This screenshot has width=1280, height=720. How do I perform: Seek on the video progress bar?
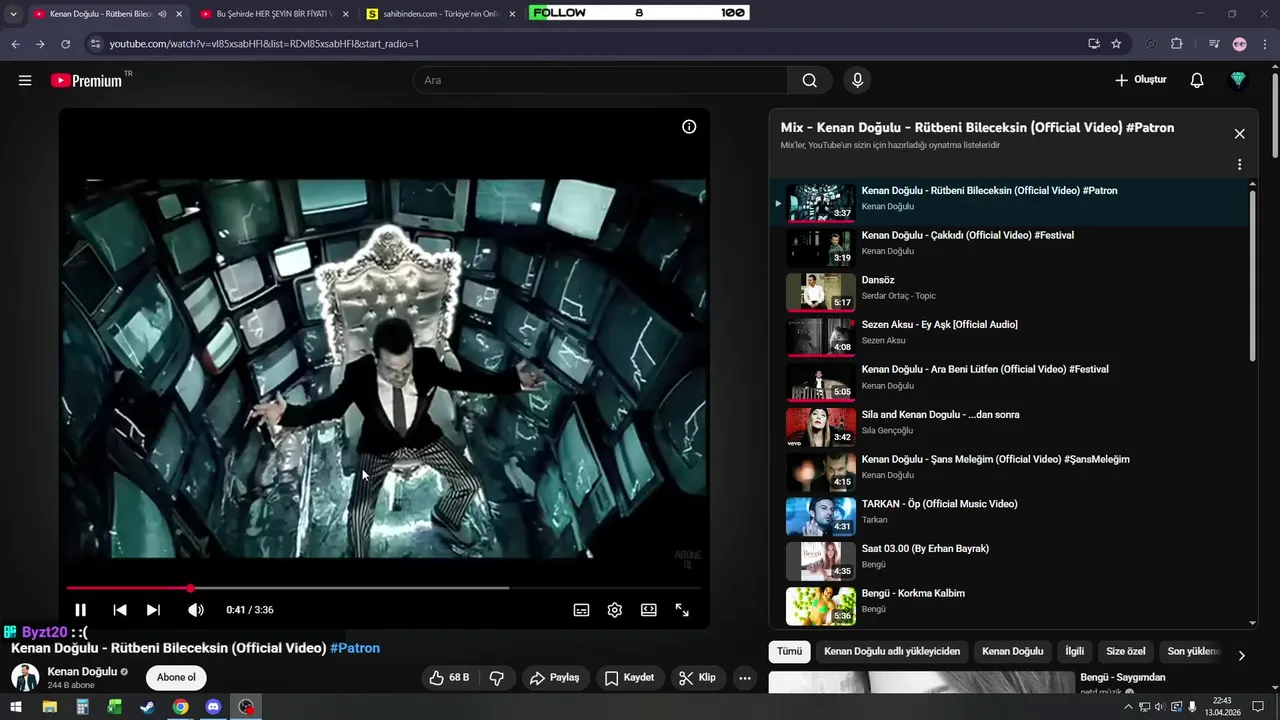click(384, 588)
